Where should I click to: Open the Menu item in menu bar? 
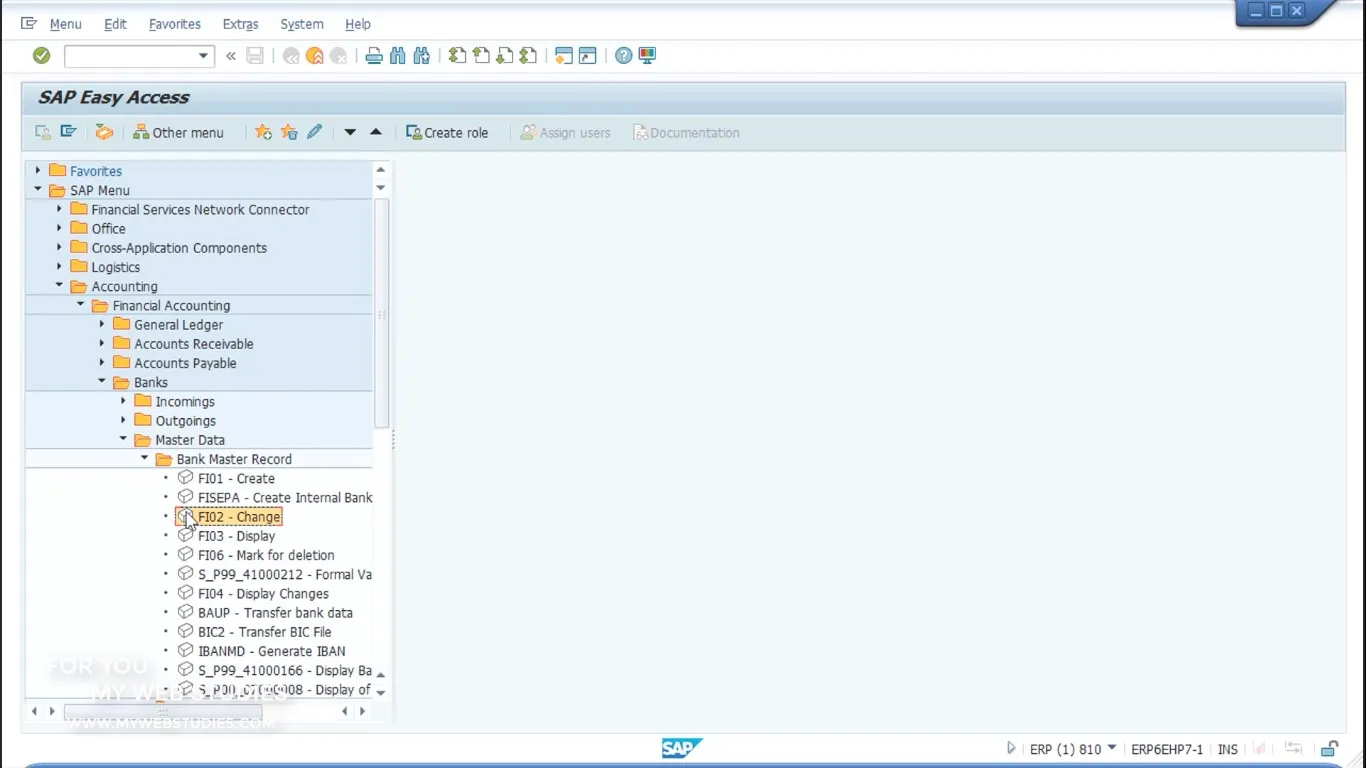[66, 24]
